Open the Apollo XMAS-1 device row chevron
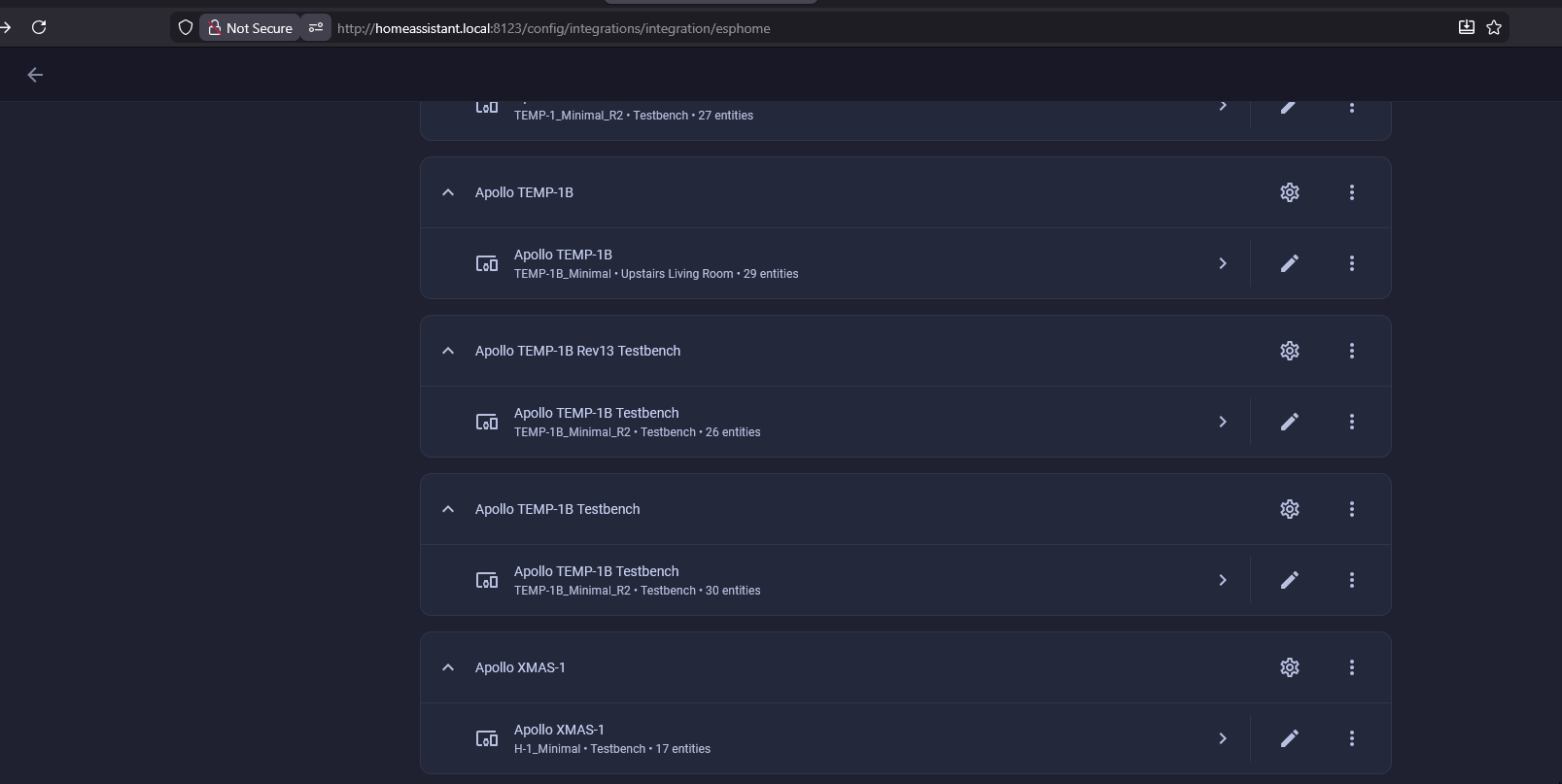This screenshot has height=784, width=1562. click(x=1222, y=738)
